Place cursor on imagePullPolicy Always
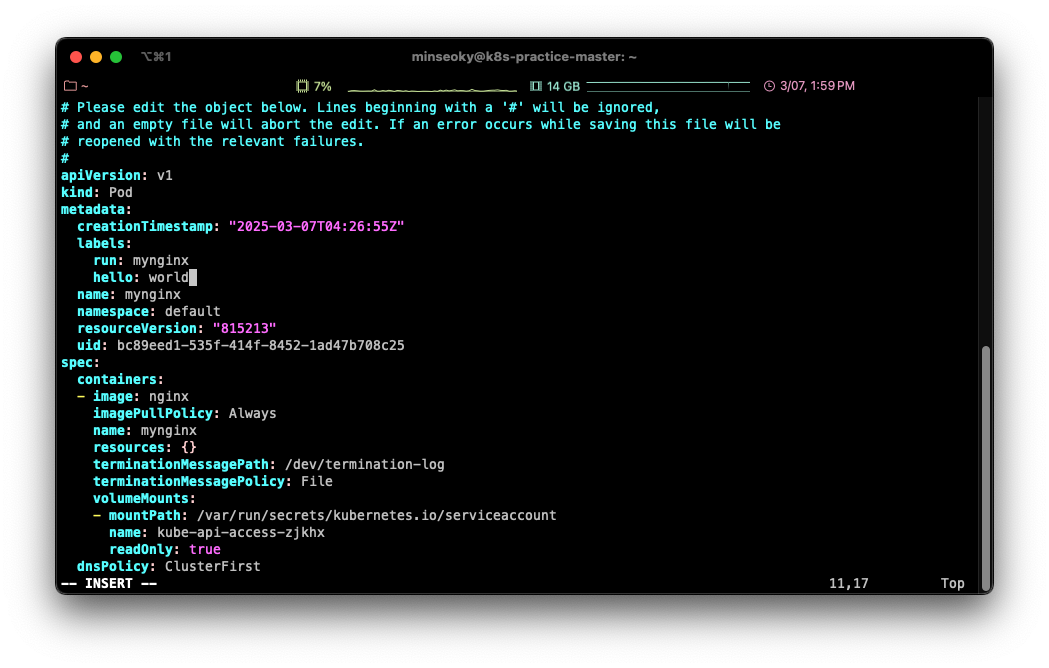Screen dimensions: 1049x668 [252, 413]
